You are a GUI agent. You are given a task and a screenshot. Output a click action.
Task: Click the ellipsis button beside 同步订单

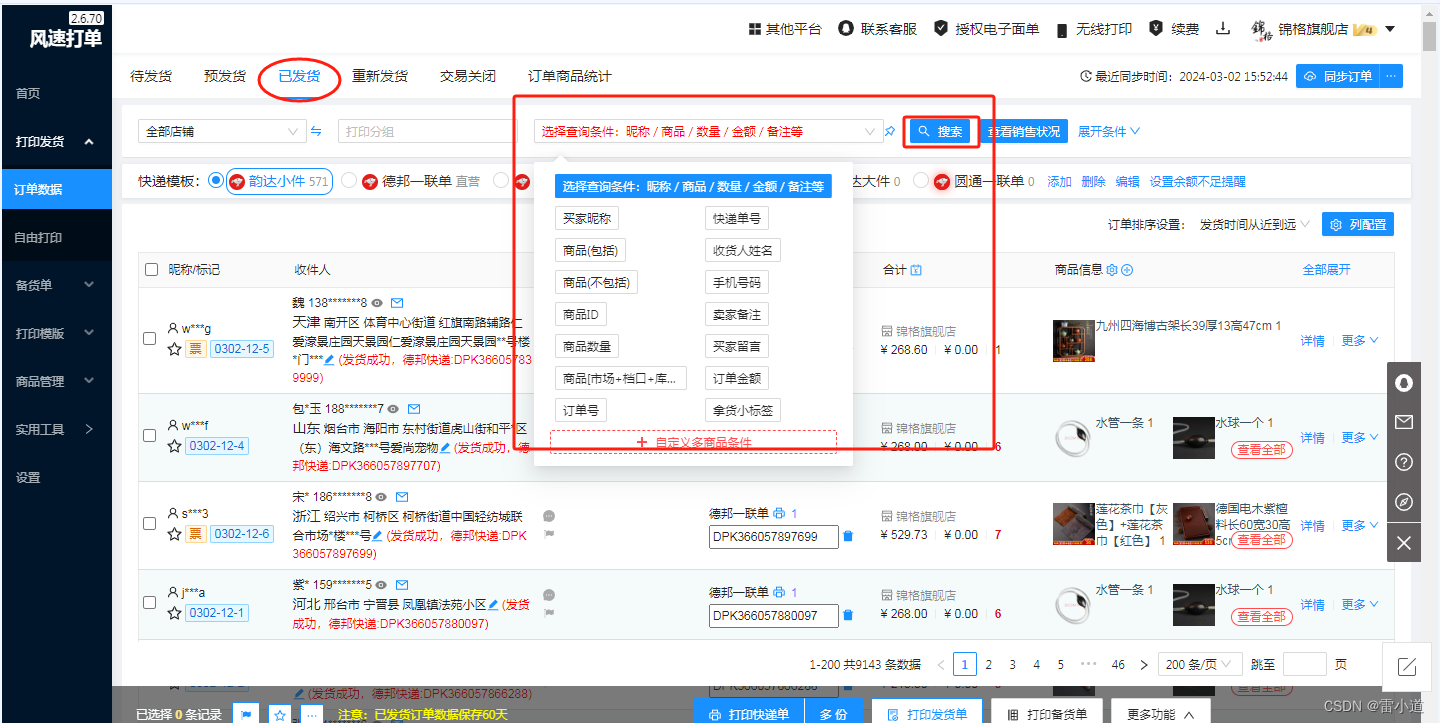(x=1392, y=76)
